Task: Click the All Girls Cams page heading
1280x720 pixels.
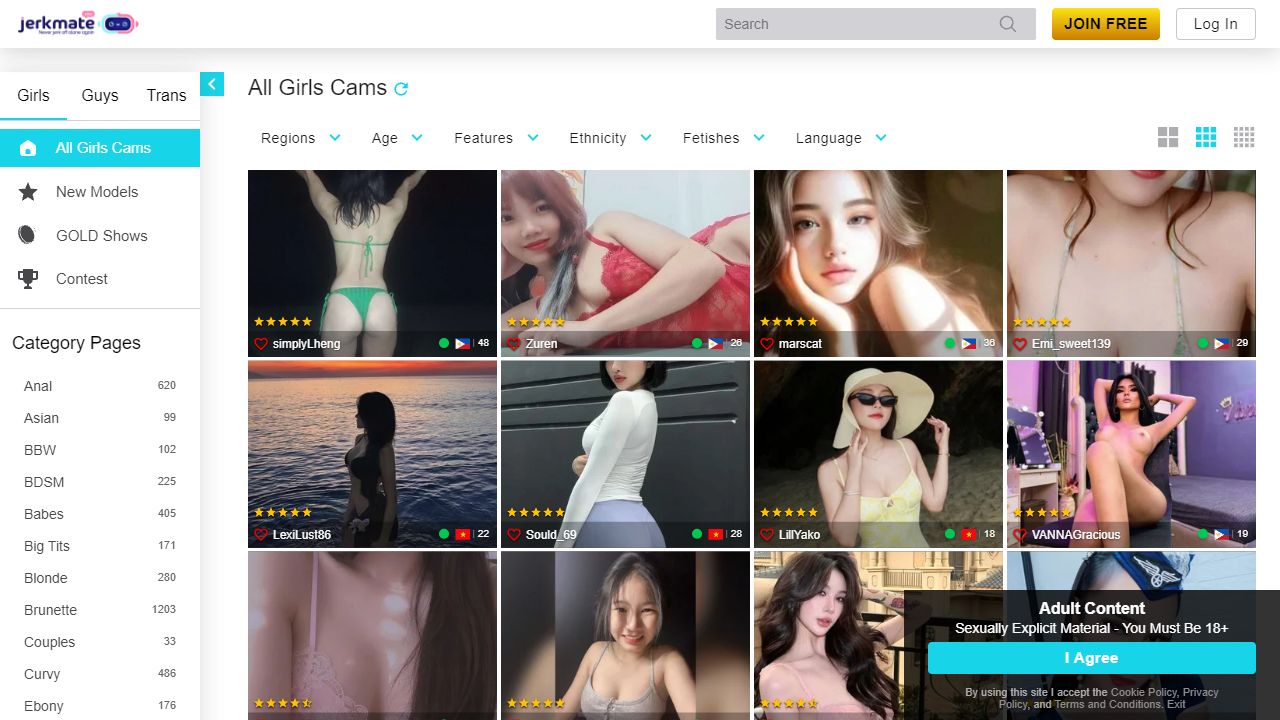Action: tap(317, 88)
